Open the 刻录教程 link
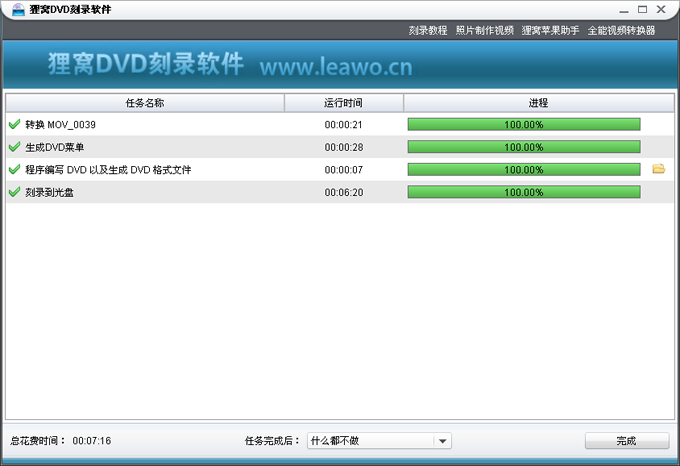 pyautogui.click(x=428, y=30)
